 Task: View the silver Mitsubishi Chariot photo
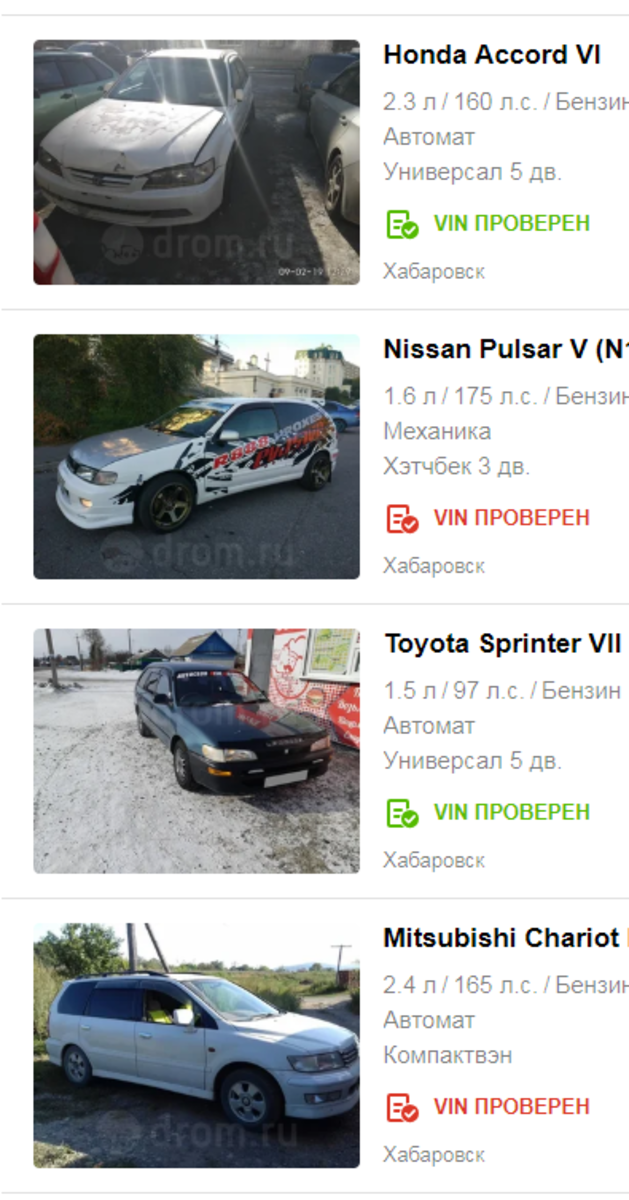[196, 1046]
